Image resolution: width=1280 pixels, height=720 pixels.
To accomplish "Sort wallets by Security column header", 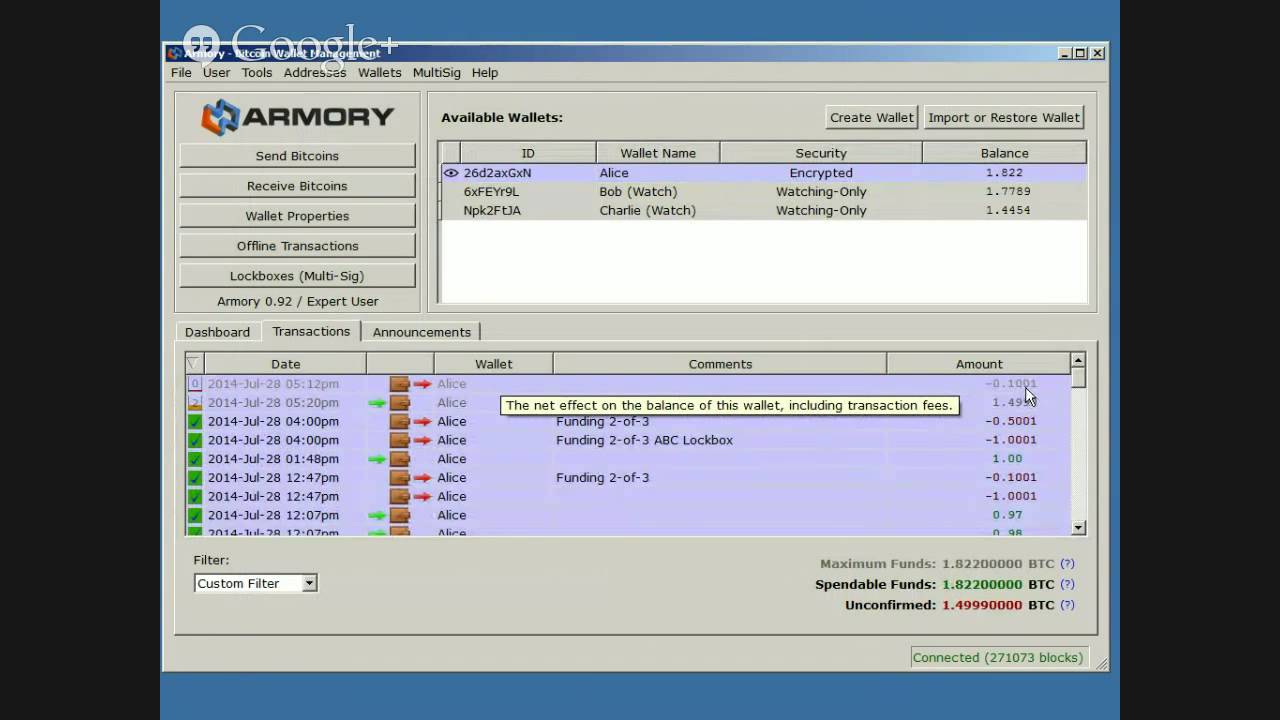I will point(821,153).
